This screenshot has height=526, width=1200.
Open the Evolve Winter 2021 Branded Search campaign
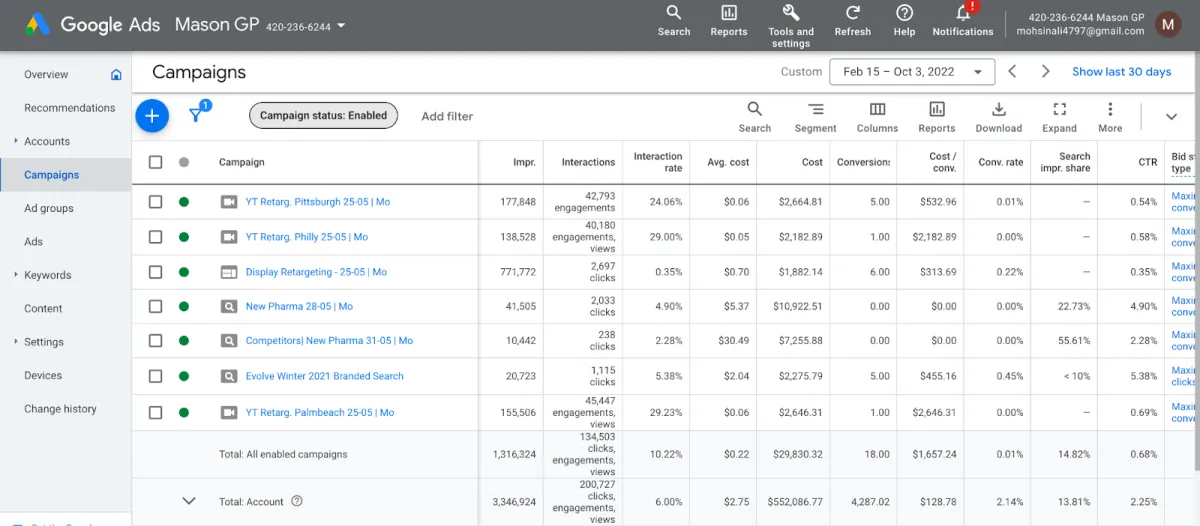324,376
